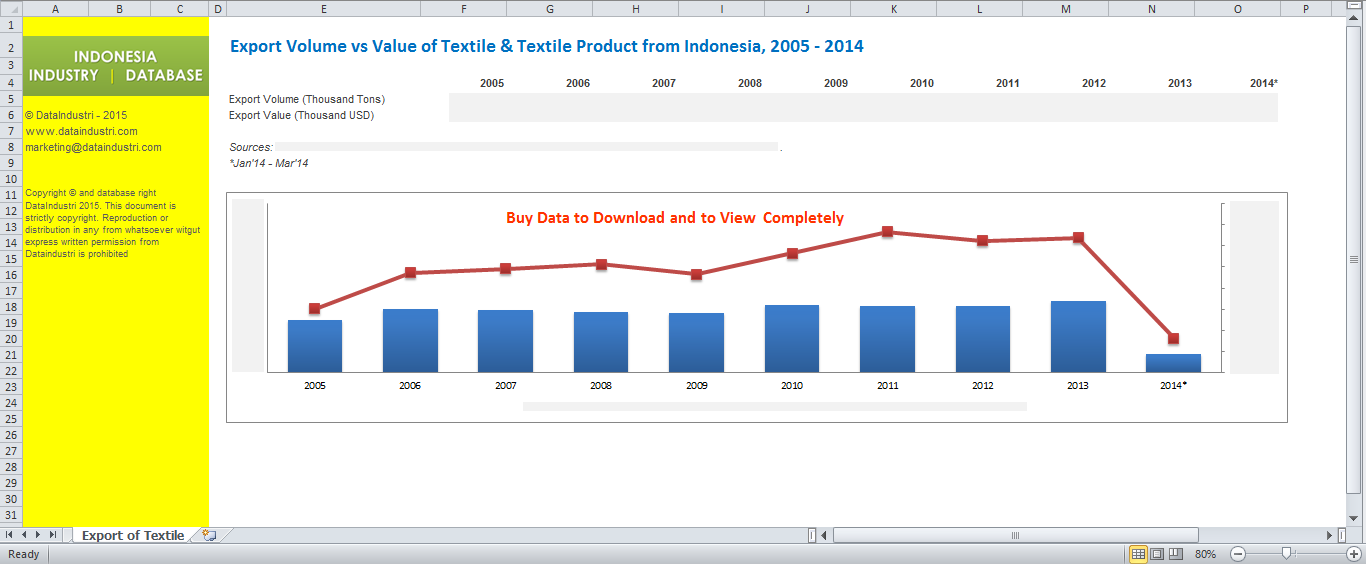Viewport: 1366px width, 564px height.
Task: Open the 80% zoom level dialog
Action: click(x=1205, y=554)
